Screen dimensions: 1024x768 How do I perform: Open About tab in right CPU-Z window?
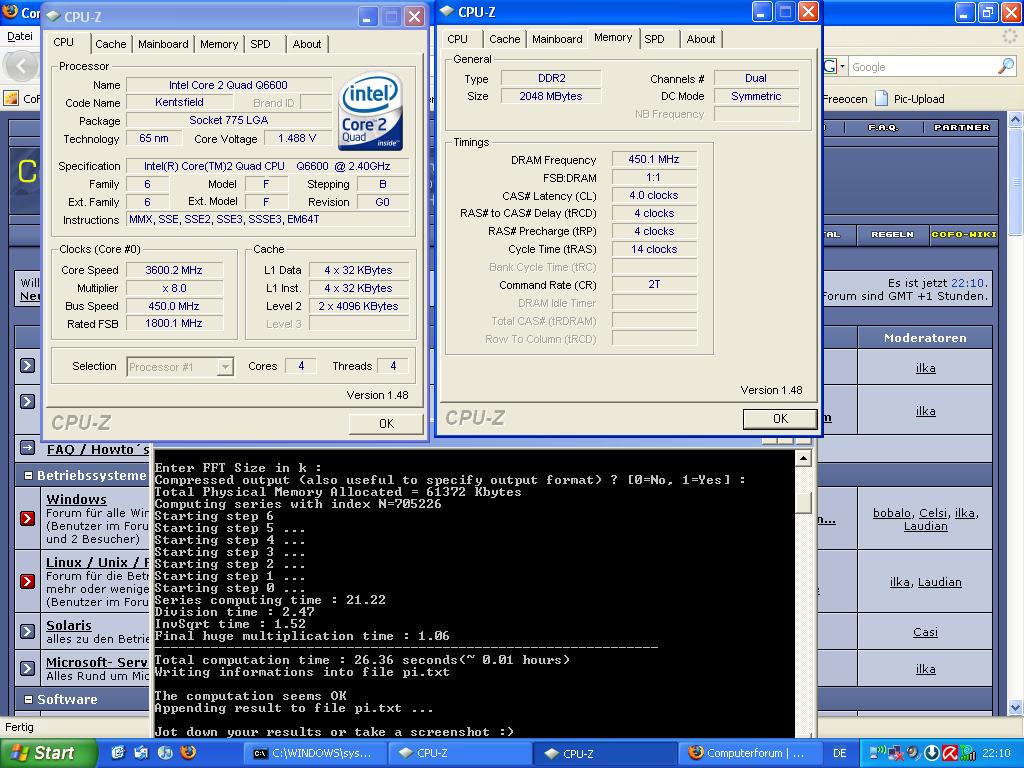tap(701, 39)
